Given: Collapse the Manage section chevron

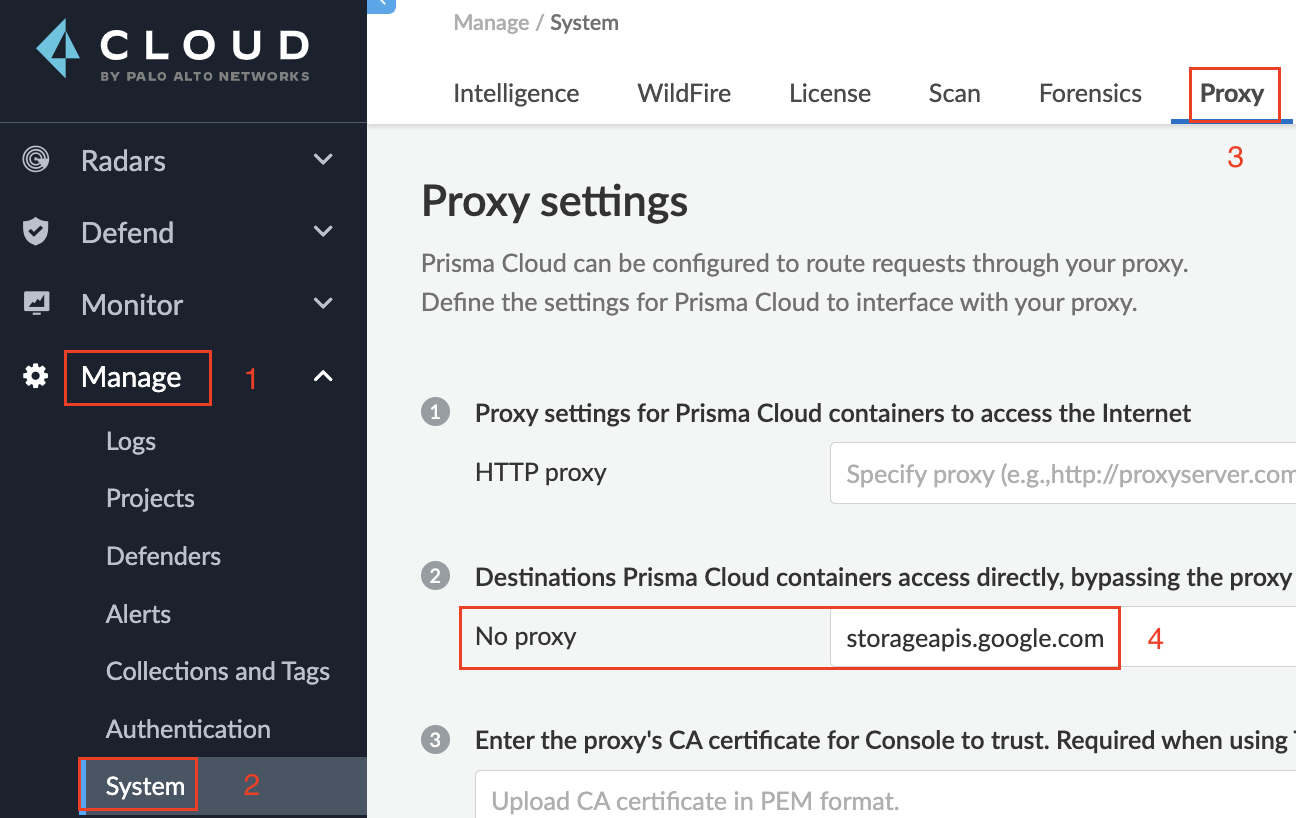Looking at the screenshot, I should click(323, 376).
